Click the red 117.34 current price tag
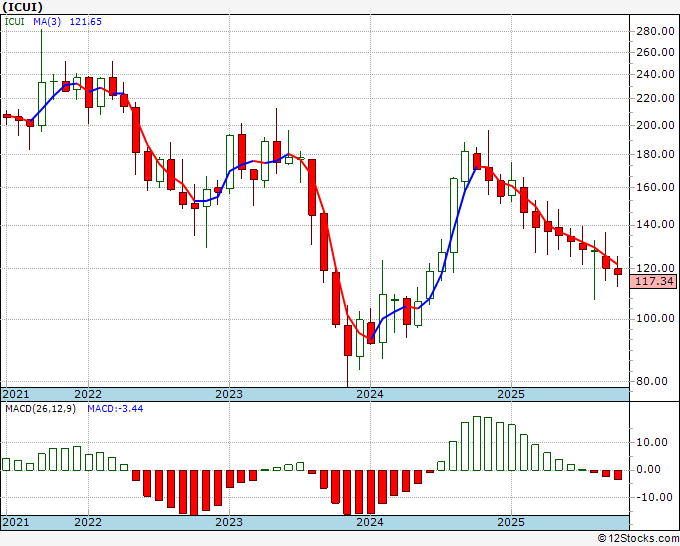 point(655,283)
